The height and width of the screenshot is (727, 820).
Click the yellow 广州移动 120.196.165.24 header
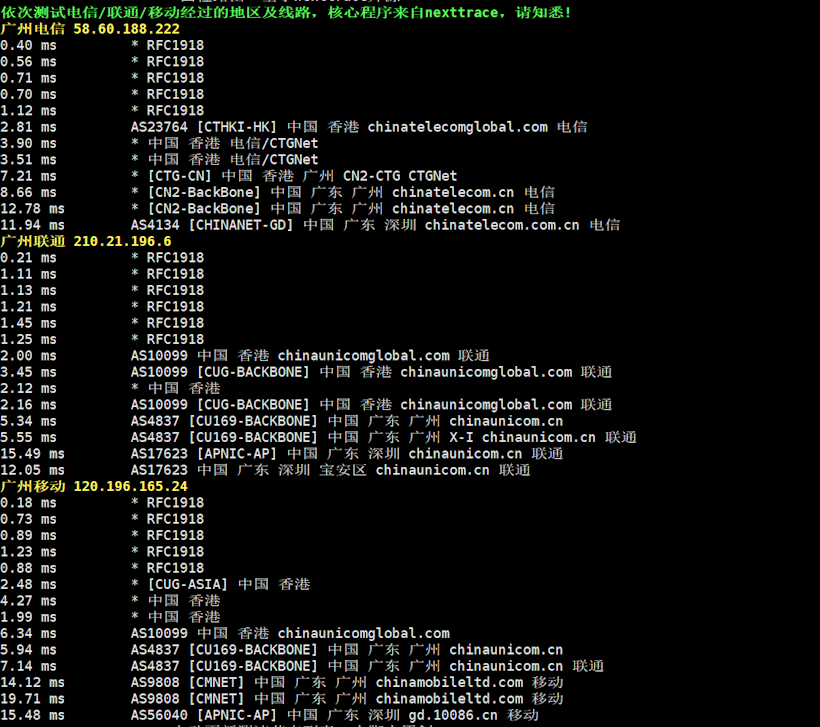(94, 486)
